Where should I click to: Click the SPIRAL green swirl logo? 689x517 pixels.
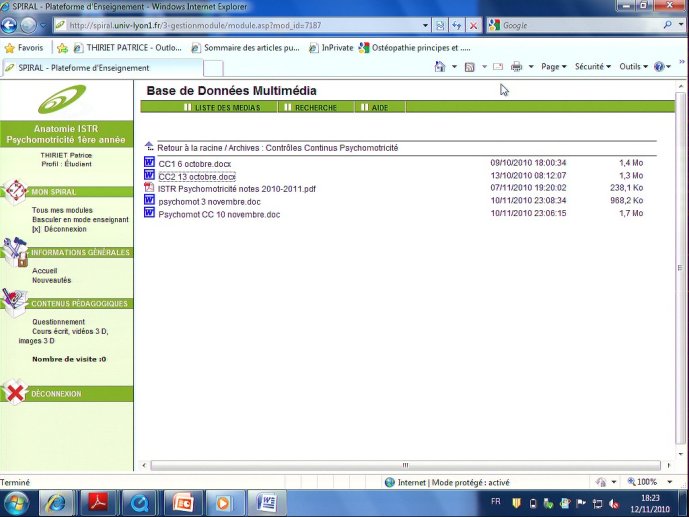pos(62,99)
